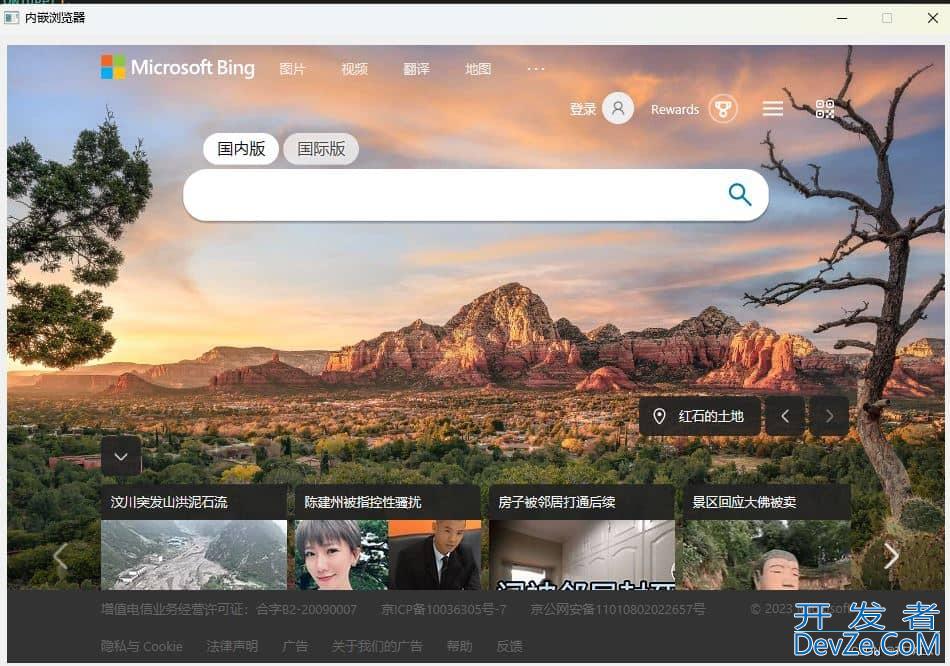Screen dimensions: 950x666
Task: Open headline 汶川突发山洪泥石流
Action: click(168, 502)
